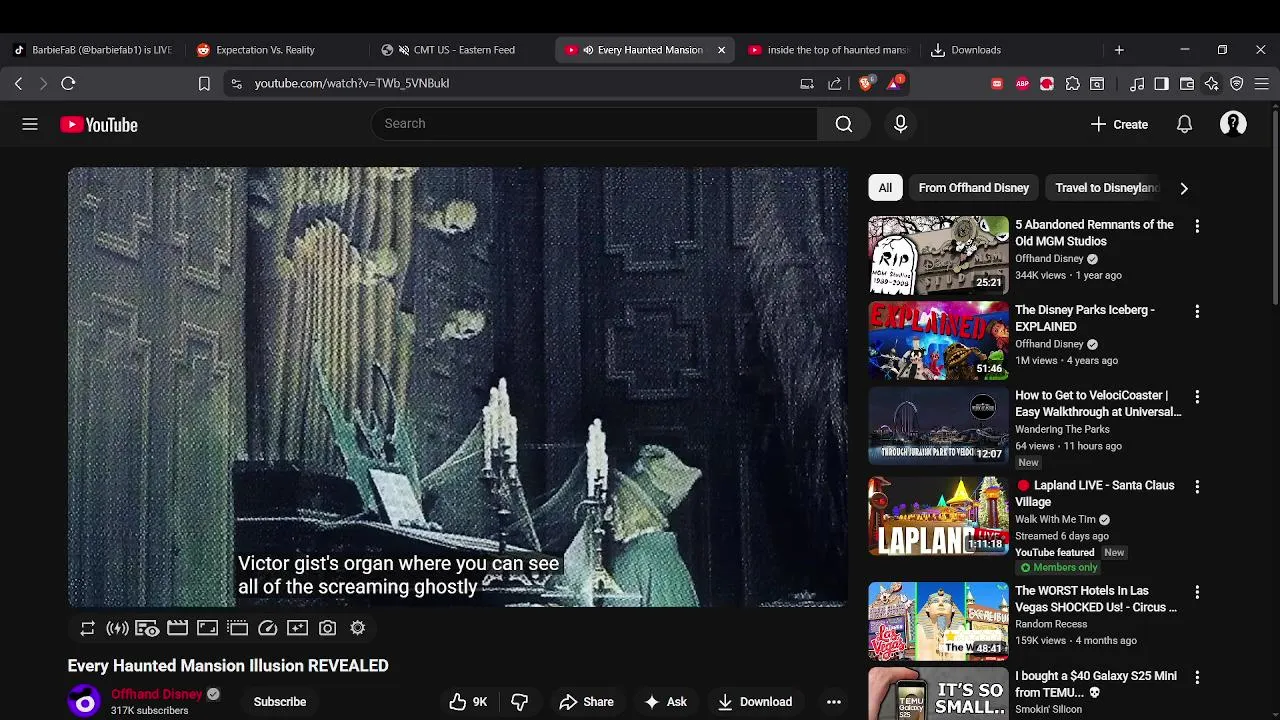Dislike the video with thumbs down
The width and height of the screenshot is (1280, 720).
pos(519,702)
